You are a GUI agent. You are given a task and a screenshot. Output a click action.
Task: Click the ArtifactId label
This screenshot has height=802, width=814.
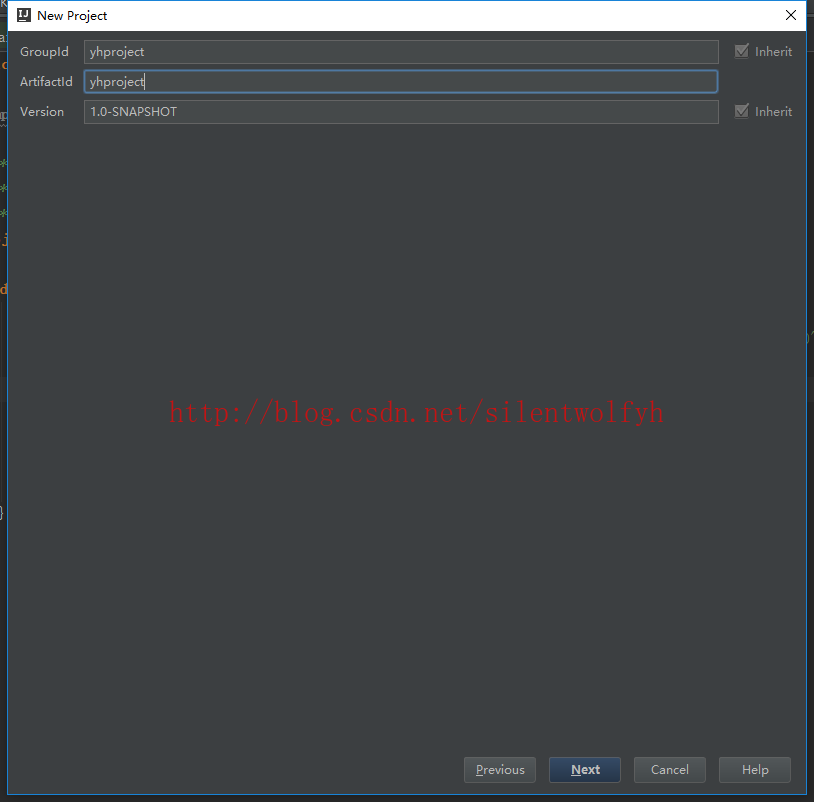46,82
